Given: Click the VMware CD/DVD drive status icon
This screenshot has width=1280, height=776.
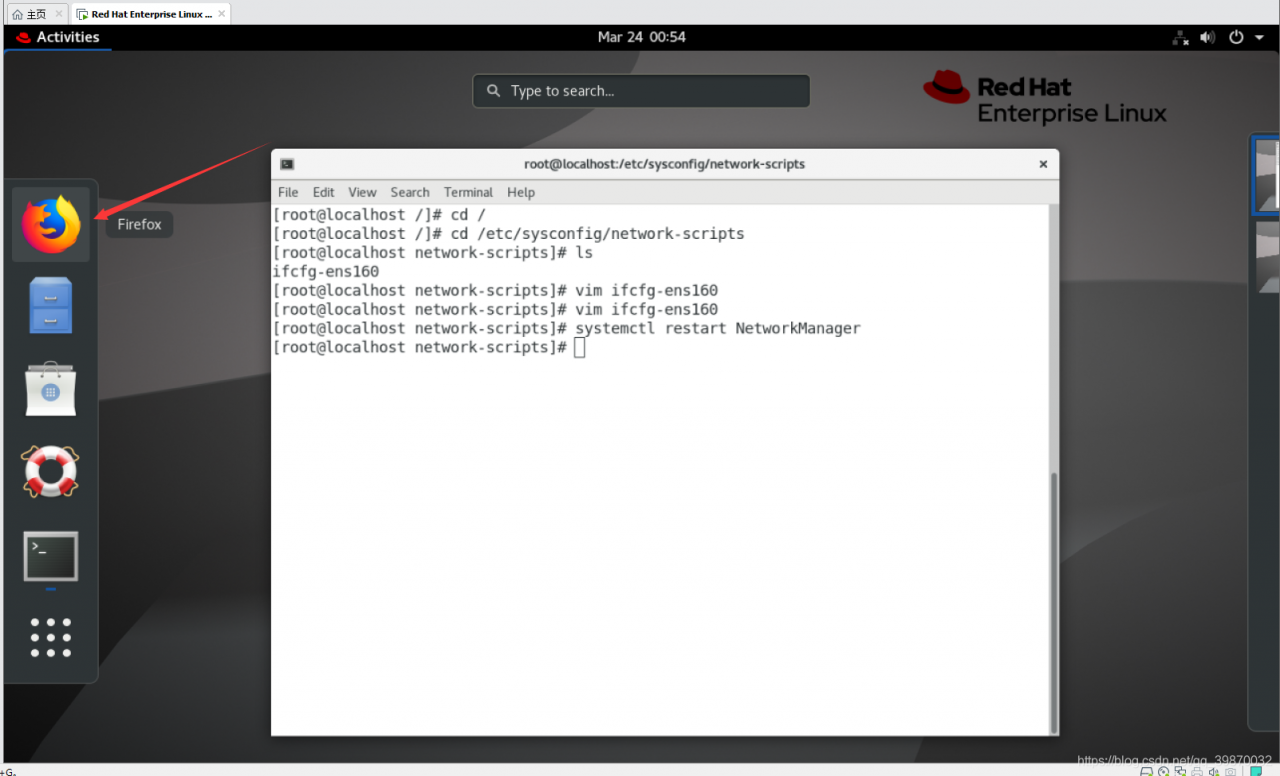Looking at the screenshot, I should pos(1163,771).
